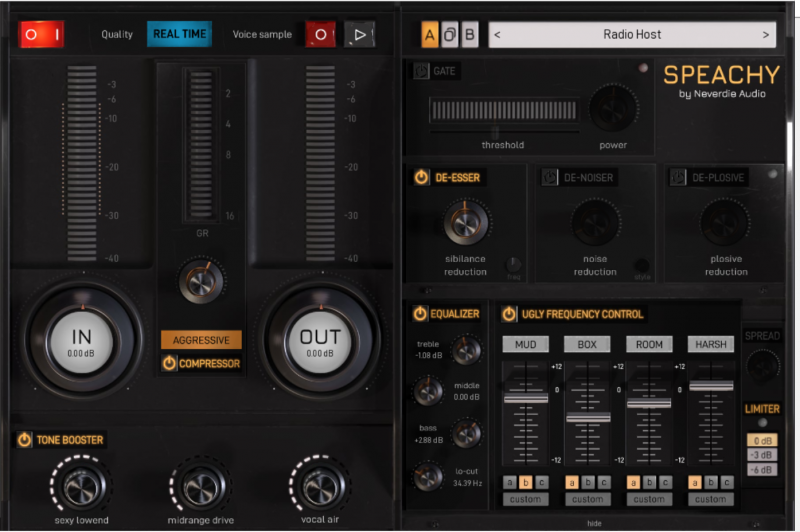
Task: Toggle the AGGRESSIVE compressor mode
Action: click(x=201, y=340)
